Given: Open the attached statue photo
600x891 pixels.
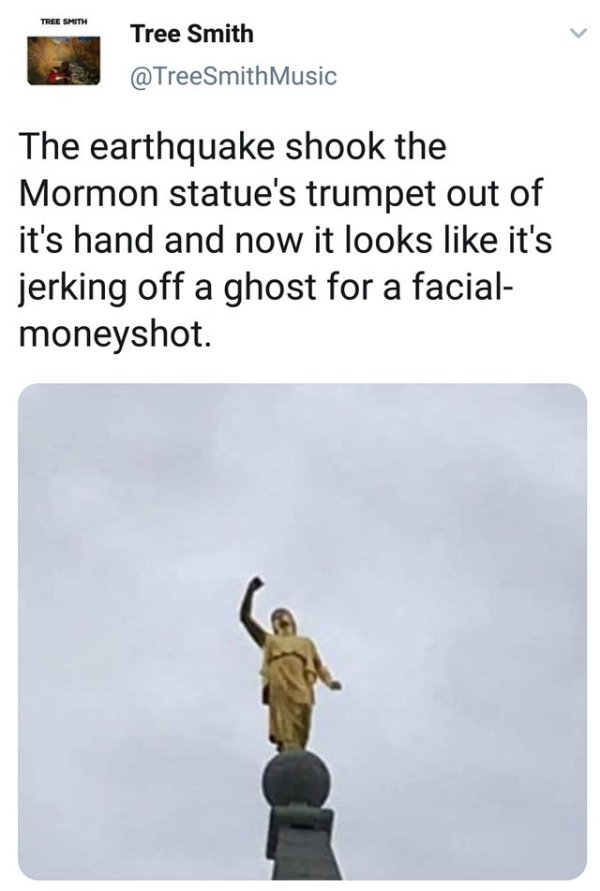Looking at the screenshot, I should coord(302,631).
